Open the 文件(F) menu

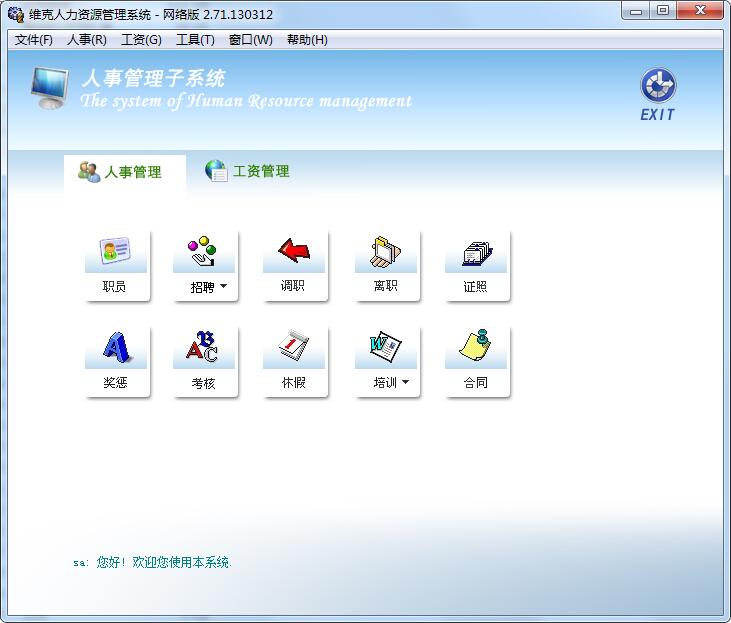[x=34, y=40]
